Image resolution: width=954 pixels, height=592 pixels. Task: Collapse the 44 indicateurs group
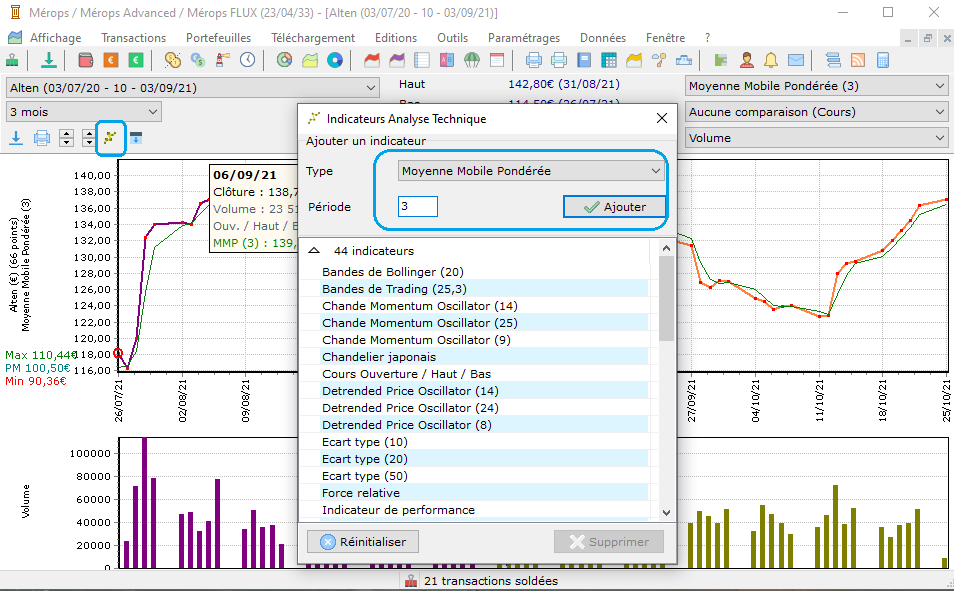[x=314, y=251]
